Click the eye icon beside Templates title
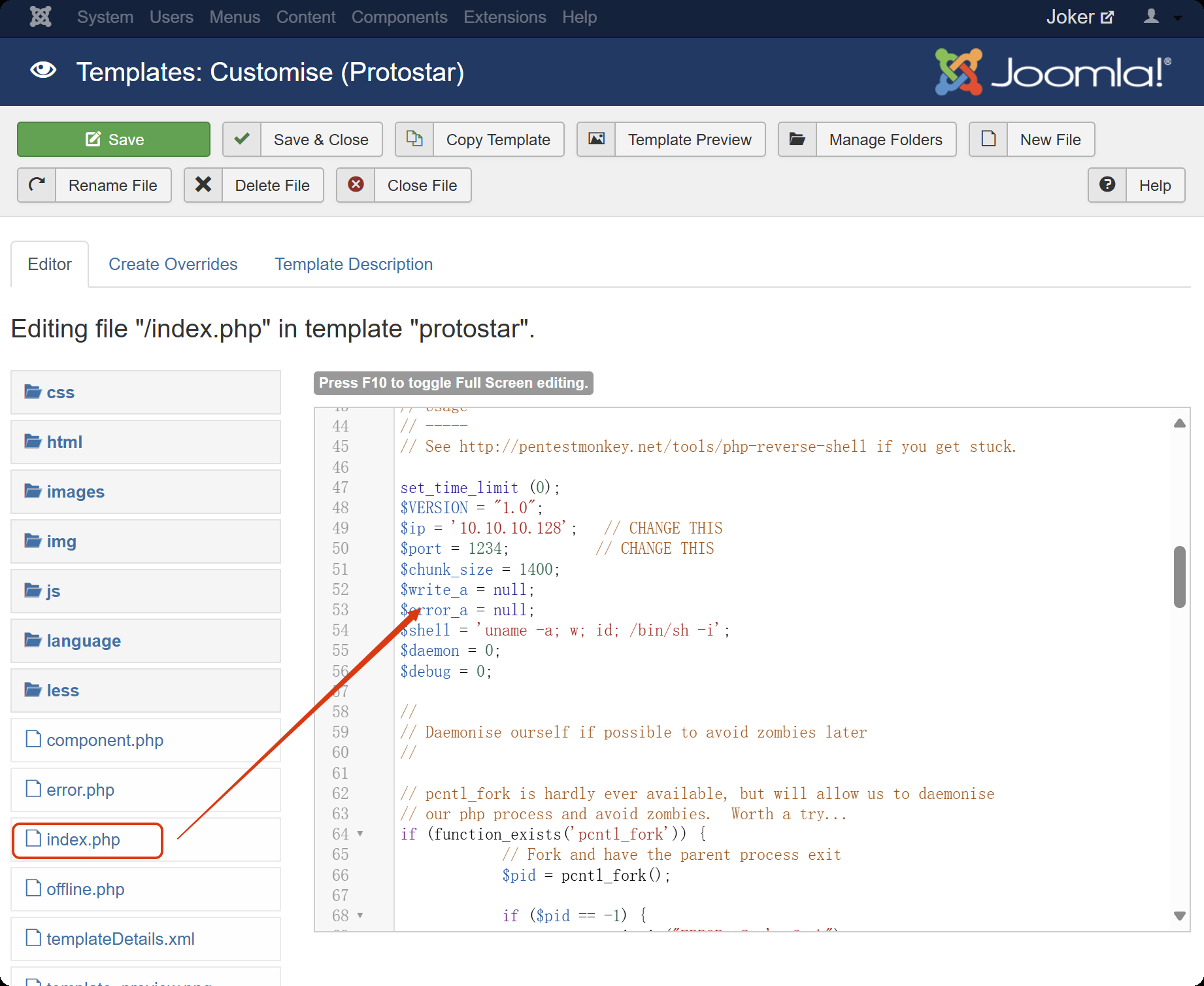Viewport: 1204px width, 986px height. pyautogui.click(x=43, y=71)
